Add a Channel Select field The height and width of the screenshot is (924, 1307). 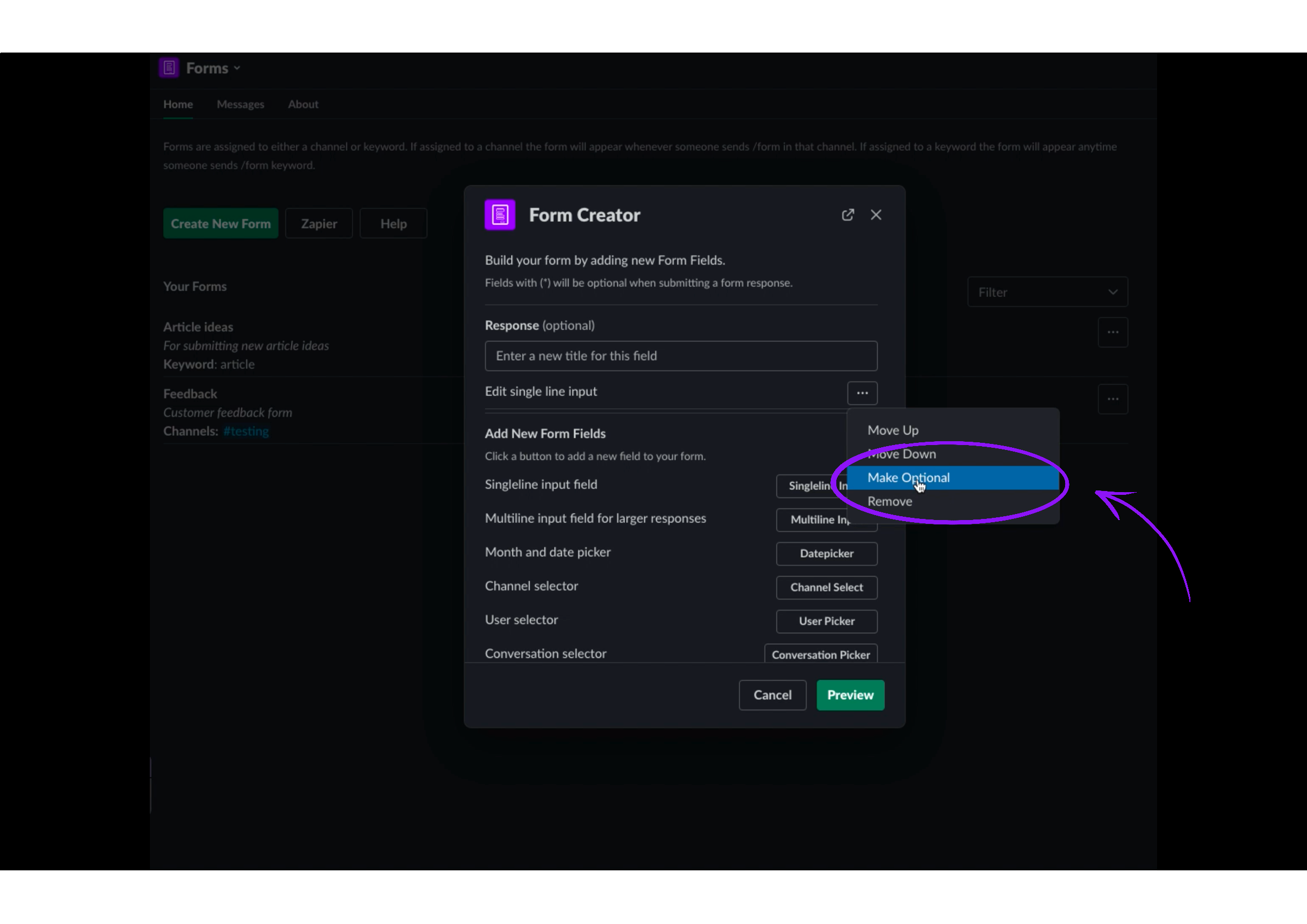click(x=826, y=587)
